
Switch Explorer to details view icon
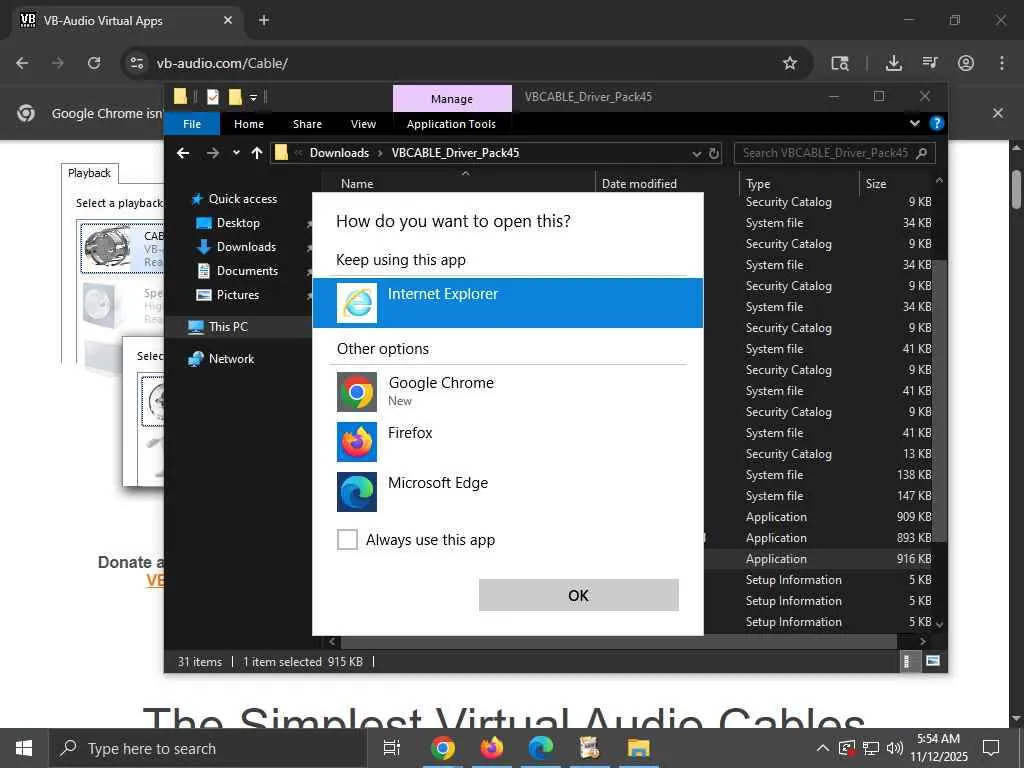(906, 661)
